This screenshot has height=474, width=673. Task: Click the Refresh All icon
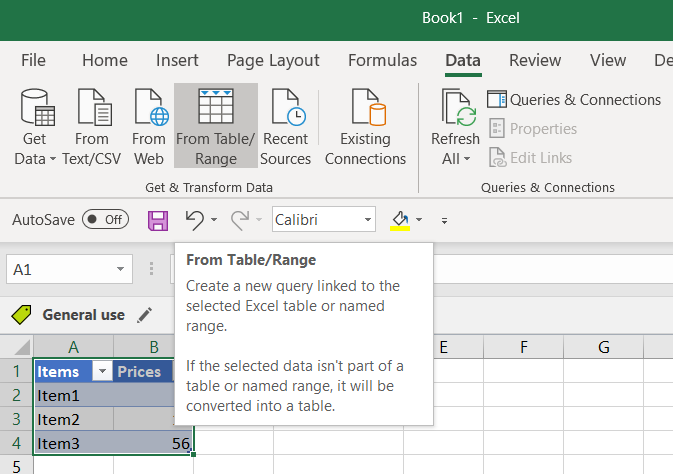[456, 110]
